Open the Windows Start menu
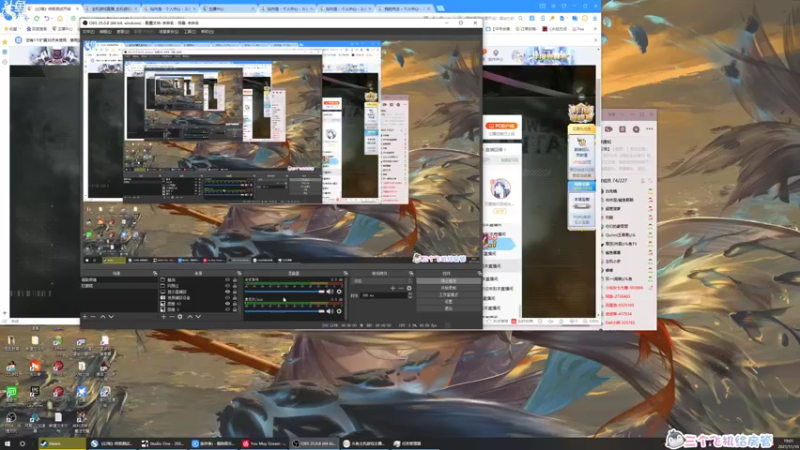Image resolution: width=800 pixels, height=450 pixels. (x=7, y=443)
